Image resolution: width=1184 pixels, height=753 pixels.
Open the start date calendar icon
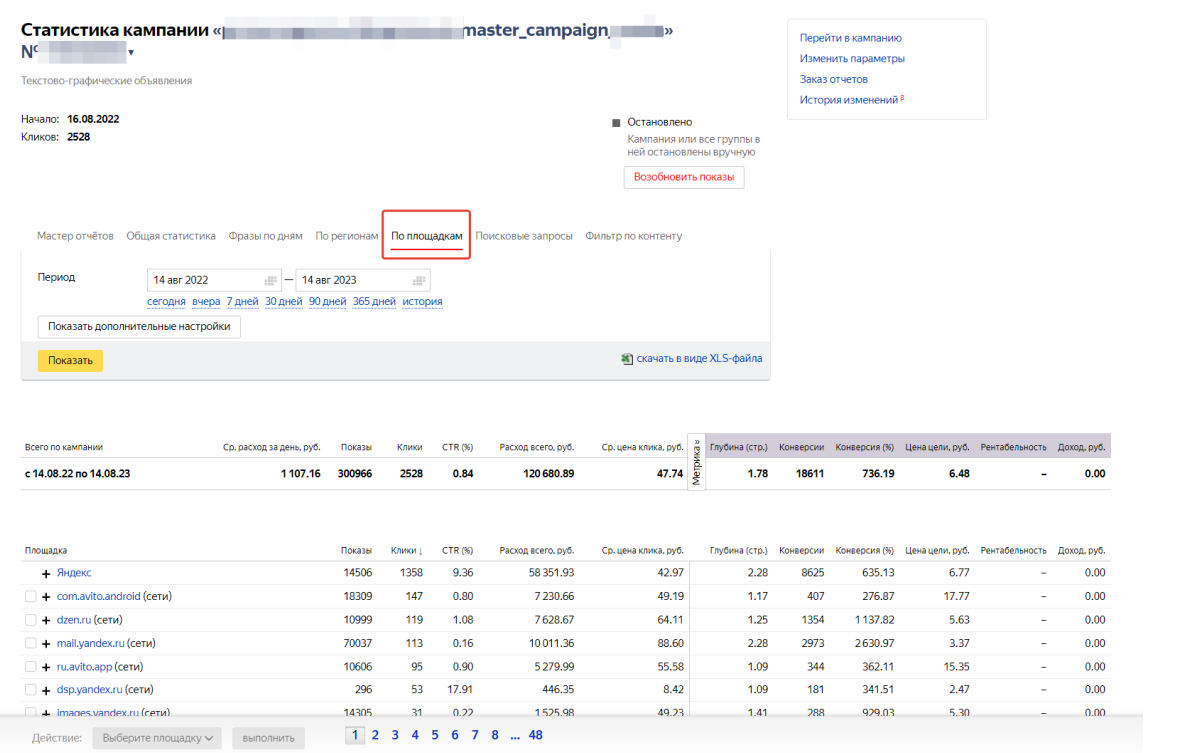(x=270, y=280)
